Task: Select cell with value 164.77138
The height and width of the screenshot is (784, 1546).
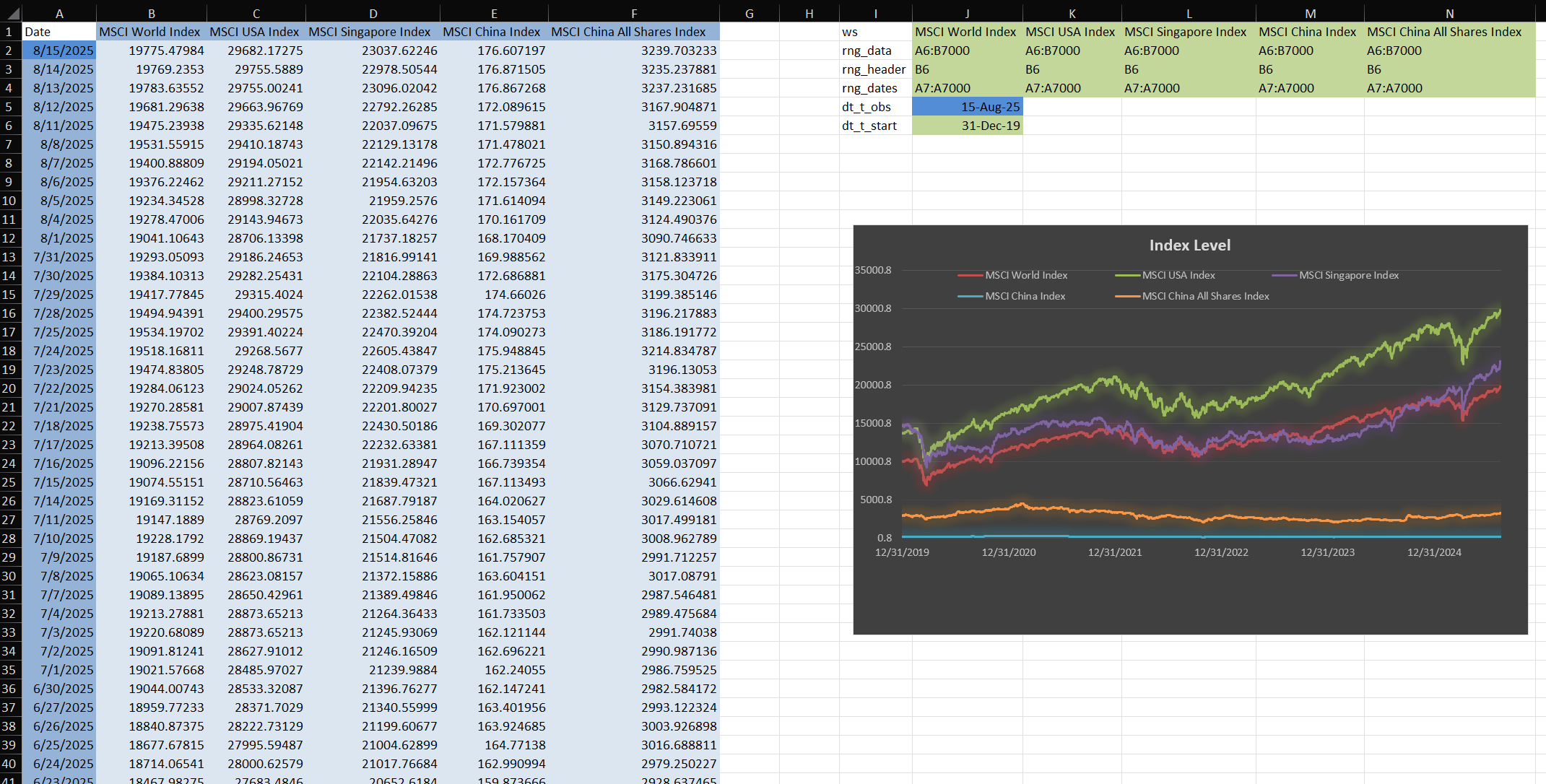Action: pyautogui.click(x=494, y=745)
